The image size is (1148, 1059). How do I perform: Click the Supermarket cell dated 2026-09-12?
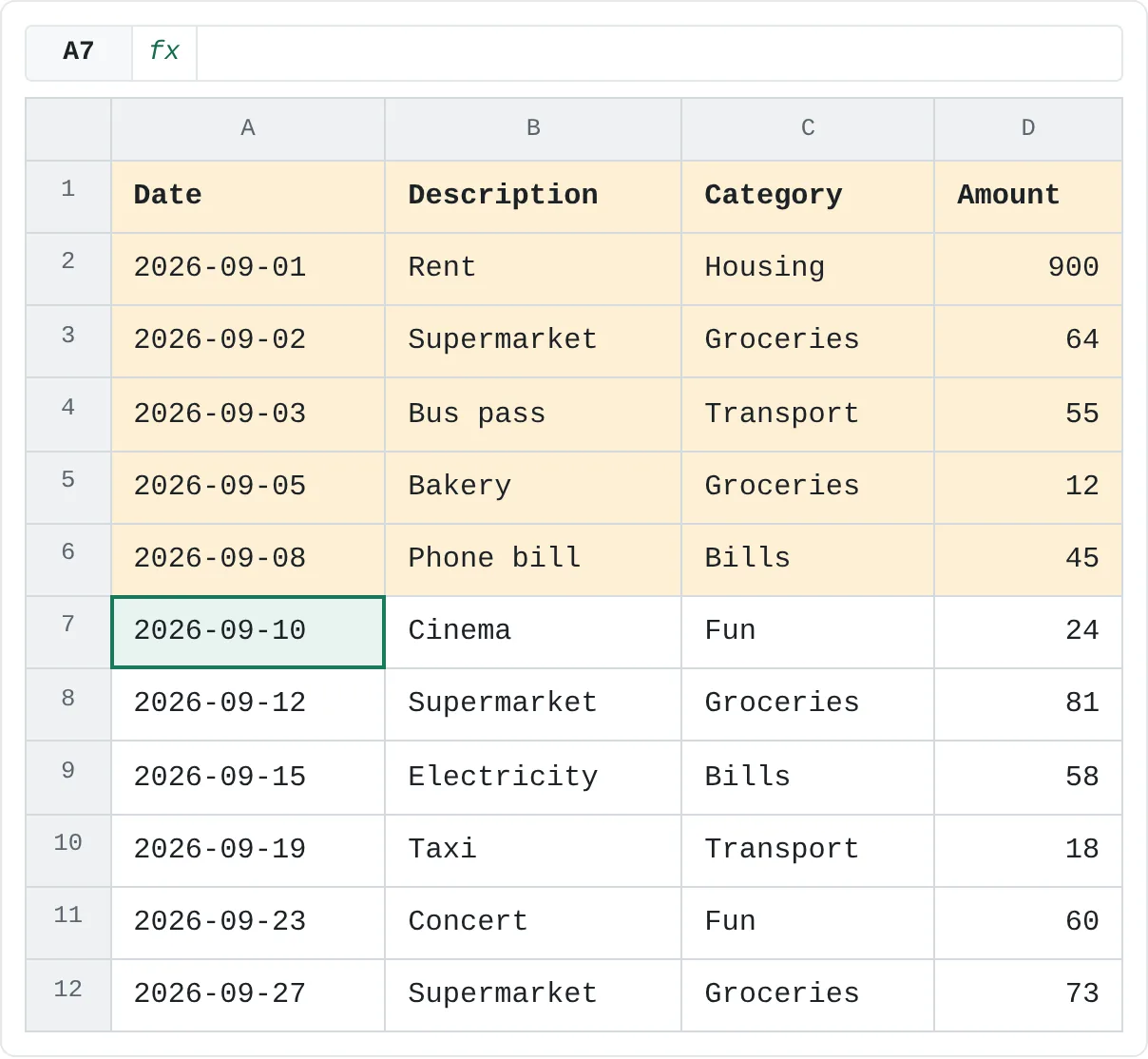point(533,704)
